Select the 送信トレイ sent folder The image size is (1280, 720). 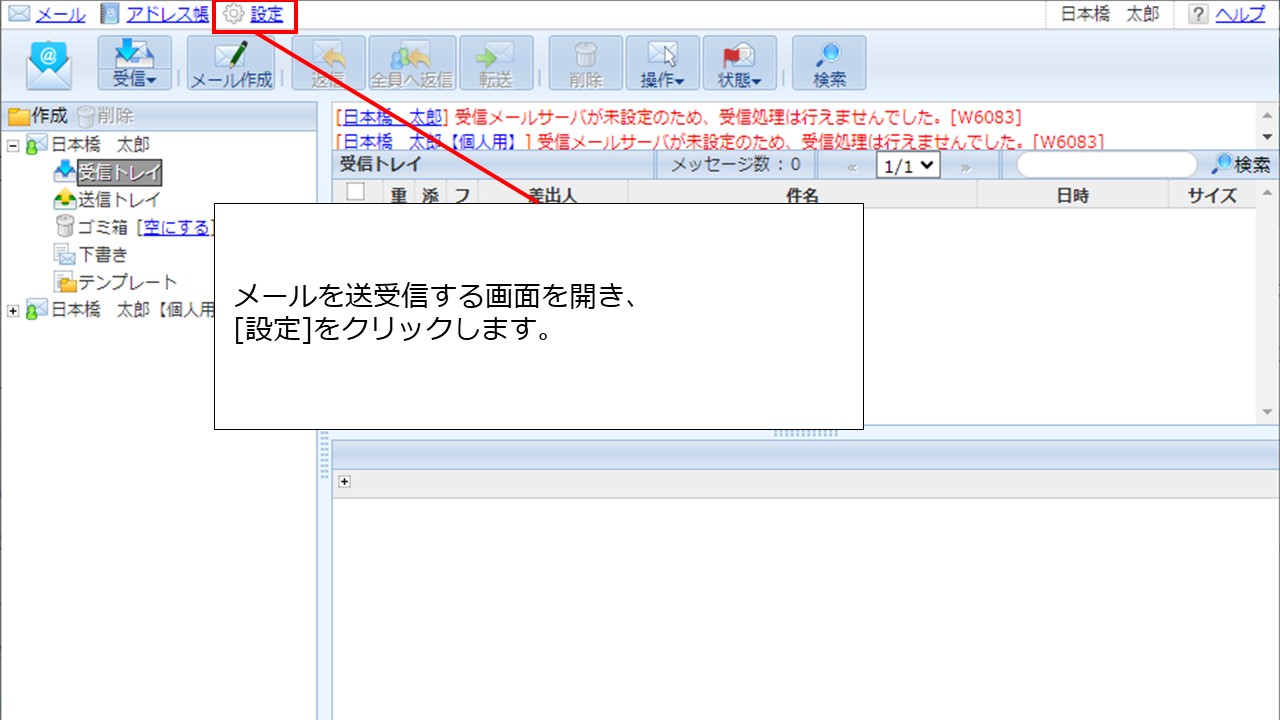click(119, 200)
